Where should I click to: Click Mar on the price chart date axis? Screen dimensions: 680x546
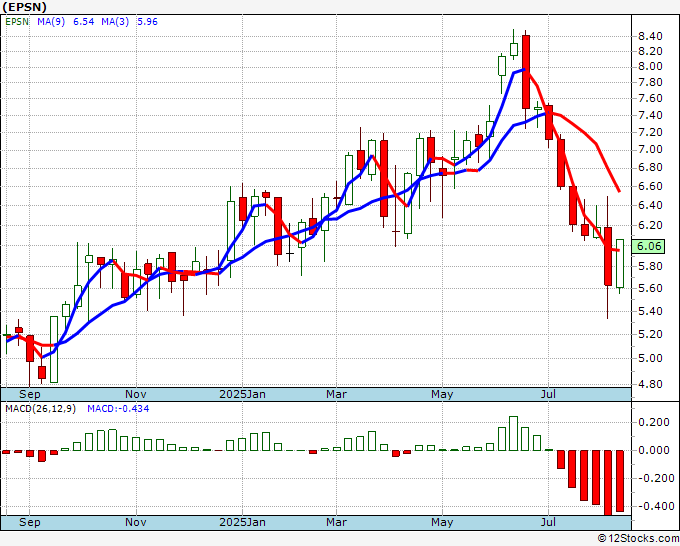tap(337, 394)
